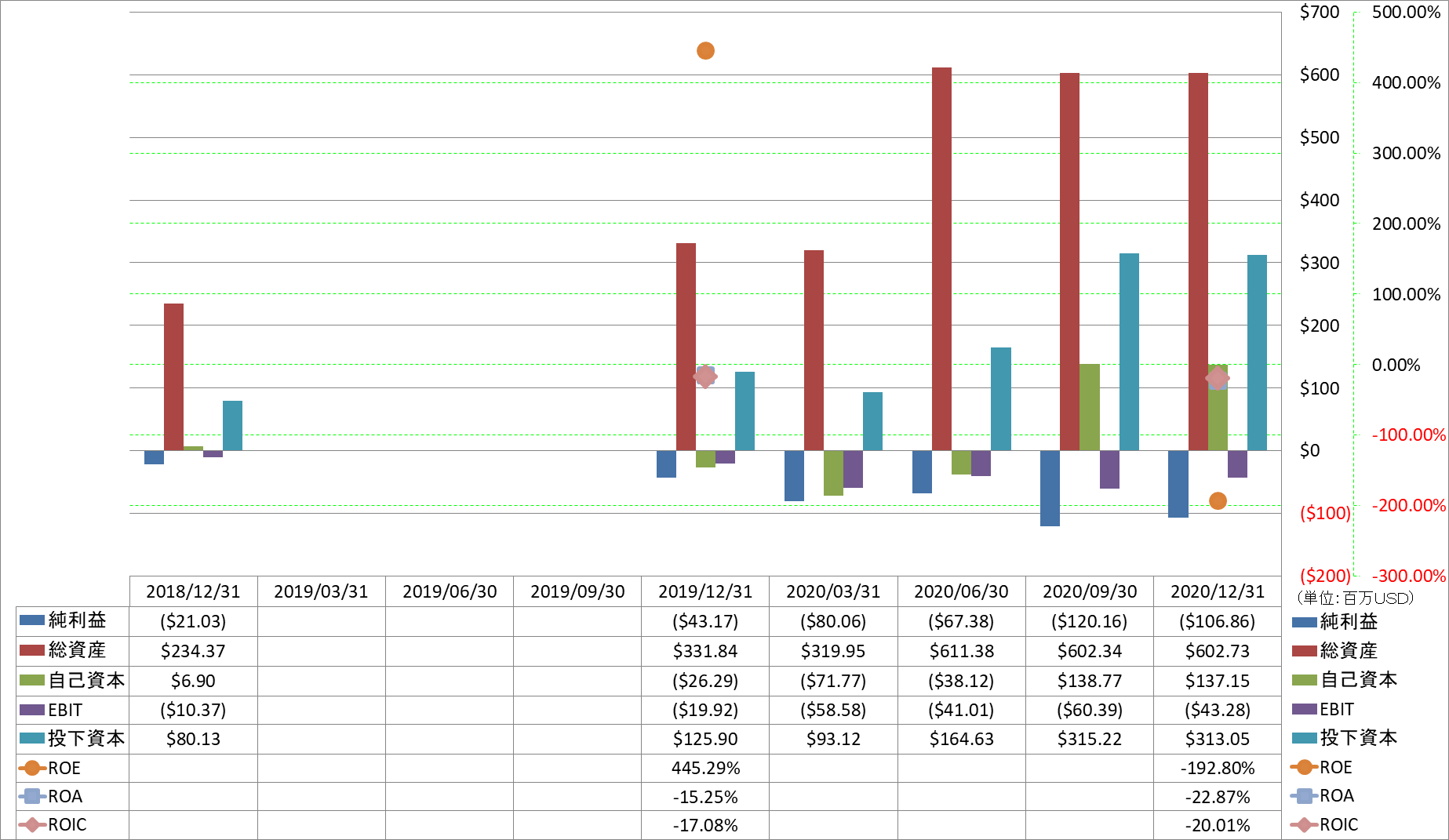This screenshot has height=840, width=1449.
Task: Select the EBIT cell ($10.37)
Action: click(x=193, y=710)
